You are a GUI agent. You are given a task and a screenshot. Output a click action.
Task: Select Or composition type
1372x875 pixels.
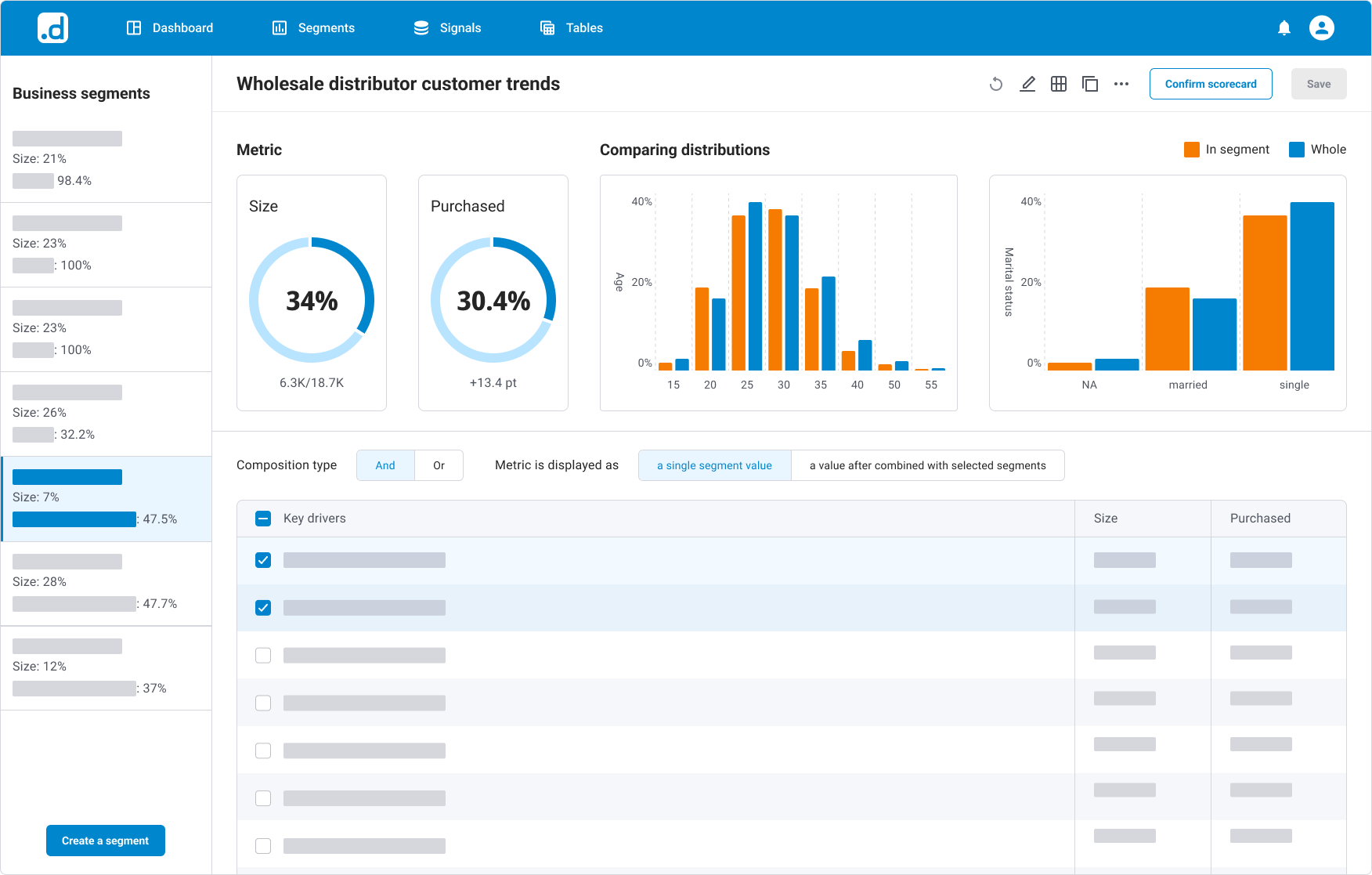click(439, 465)
